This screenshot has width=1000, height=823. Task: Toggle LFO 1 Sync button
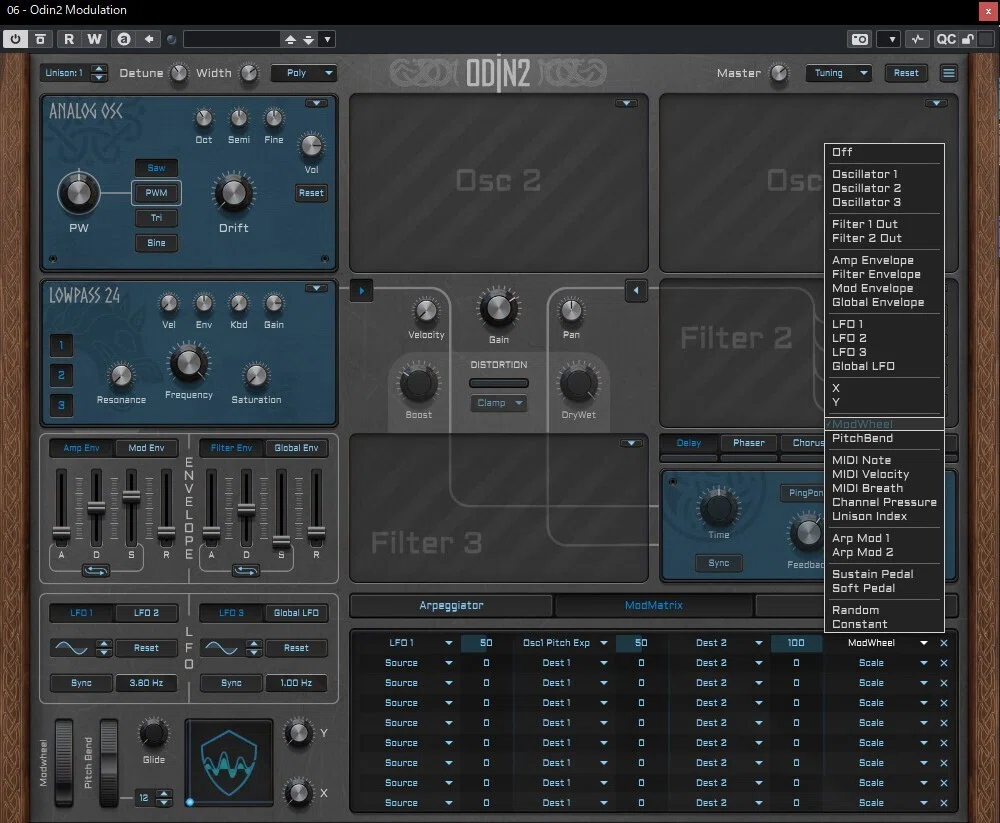[82, 683]
